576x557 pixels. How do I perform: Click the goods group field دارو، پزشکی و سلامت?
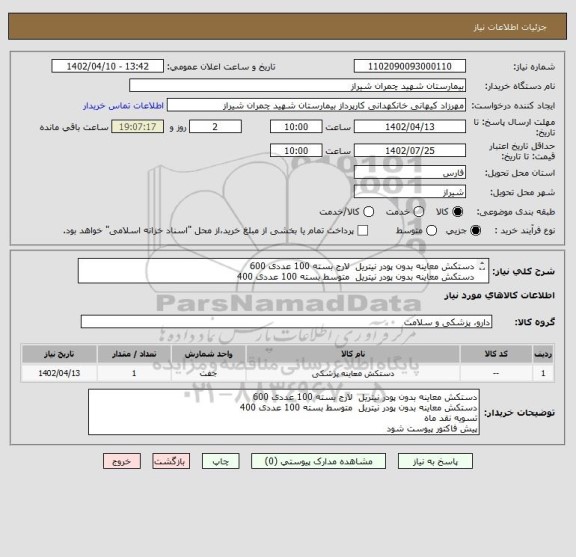(286, 322)
